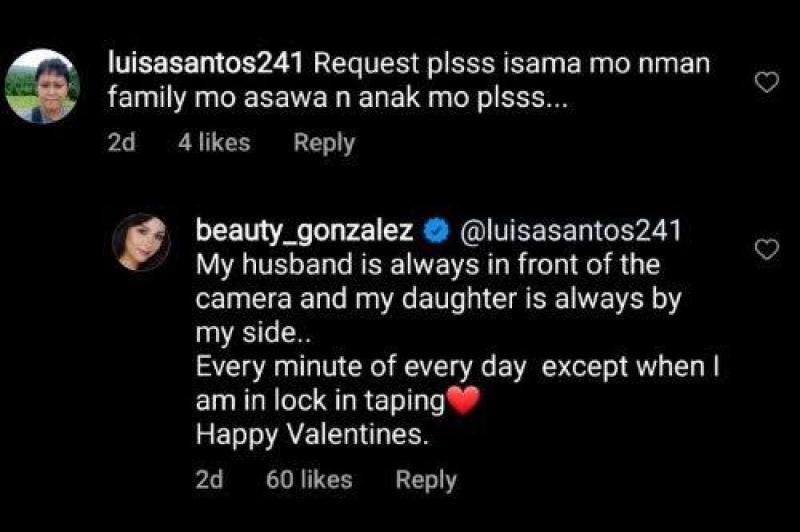Open beauty_gonzalez's profile picture

[140, 242]
